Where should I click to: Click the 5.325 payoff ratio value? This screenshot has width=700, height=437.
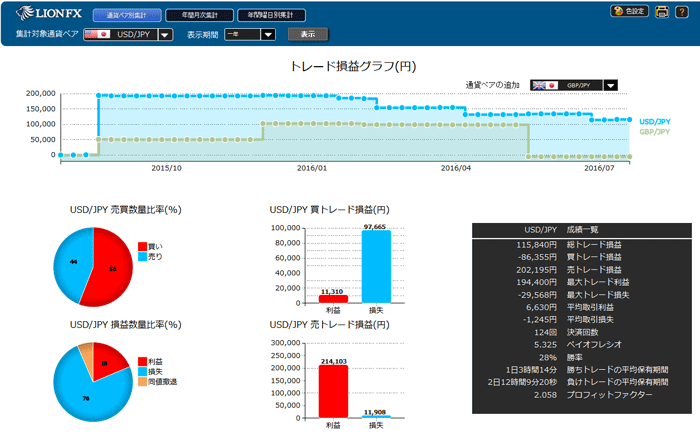pyautogui.click(x=545, y=345)
